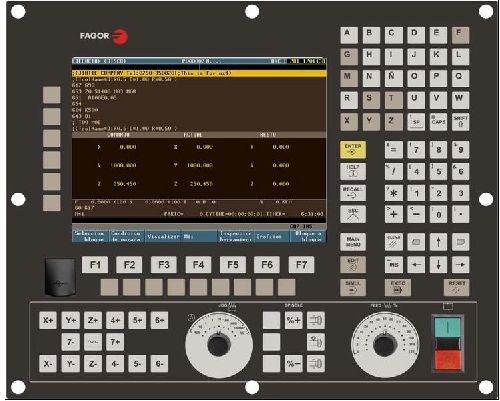500x401 pixels.
Task: Click softkey F7
Action: tap(301, 265)
